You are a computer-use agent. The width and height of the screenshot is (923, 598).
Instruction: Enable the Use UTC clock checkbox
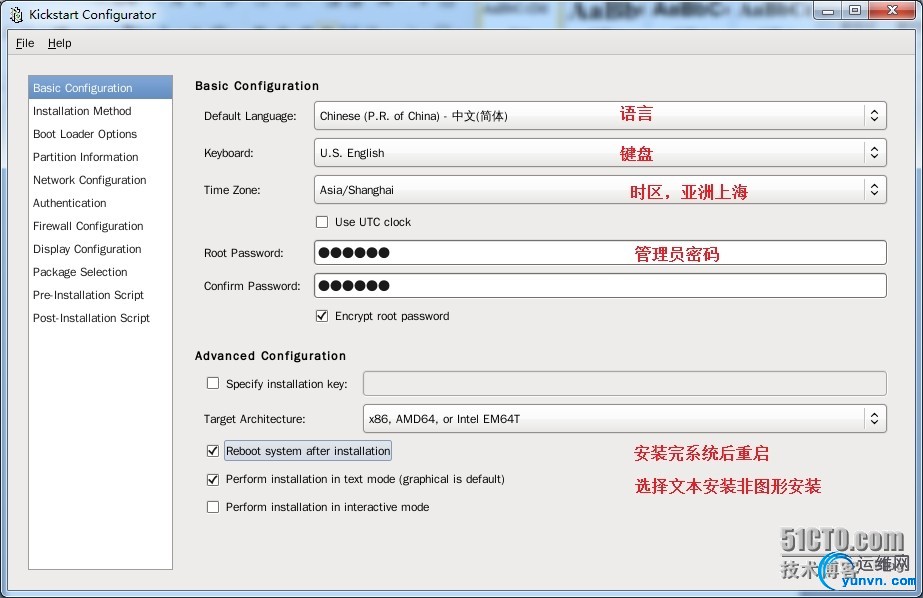point(322,222)
